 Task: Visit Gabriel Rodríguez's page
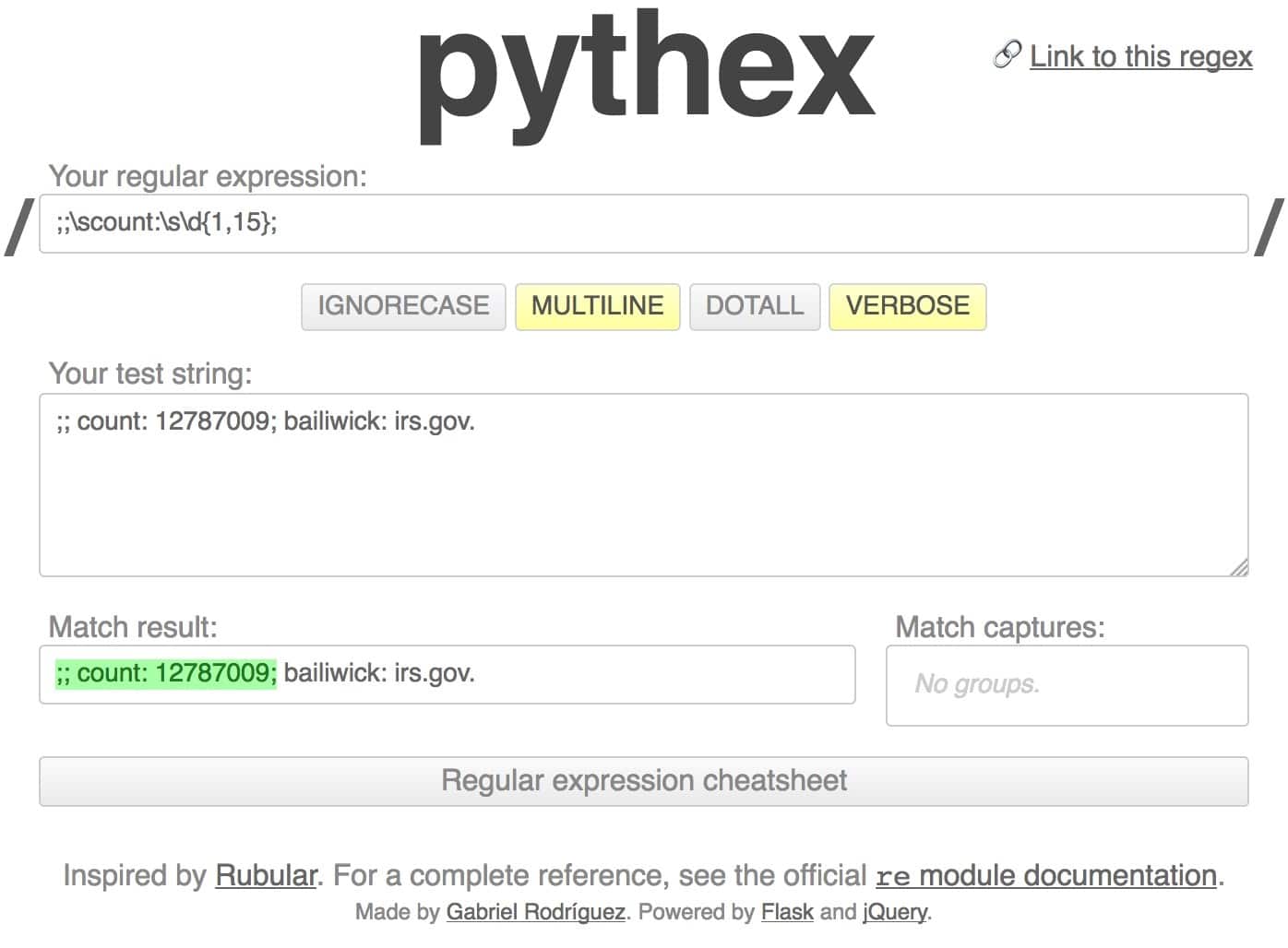[534, 911]
